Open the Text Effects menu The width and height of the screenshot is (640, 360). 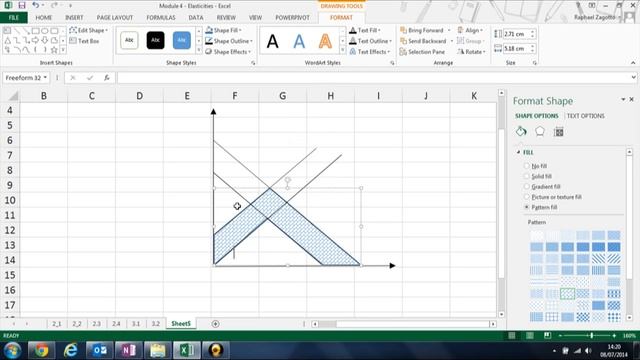tap(370, 52)
